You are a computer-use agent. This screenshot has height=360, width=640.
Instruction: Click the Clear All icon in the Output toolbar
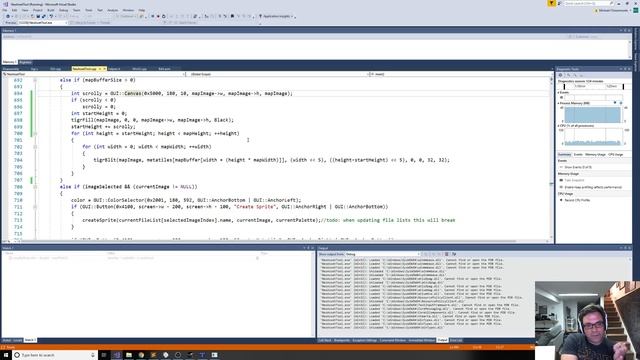pos(447,254)
